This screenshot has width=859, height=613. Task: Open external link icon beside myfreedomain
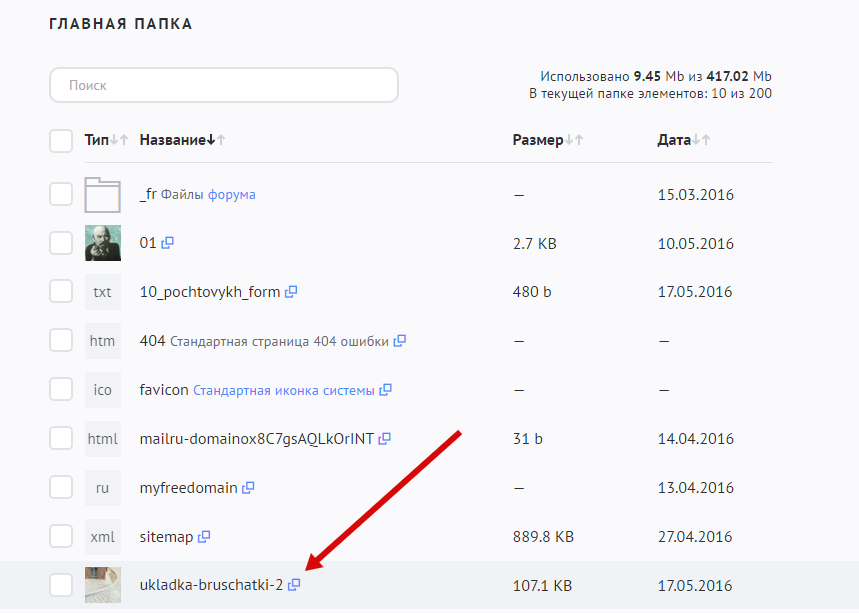pos(248,487)
